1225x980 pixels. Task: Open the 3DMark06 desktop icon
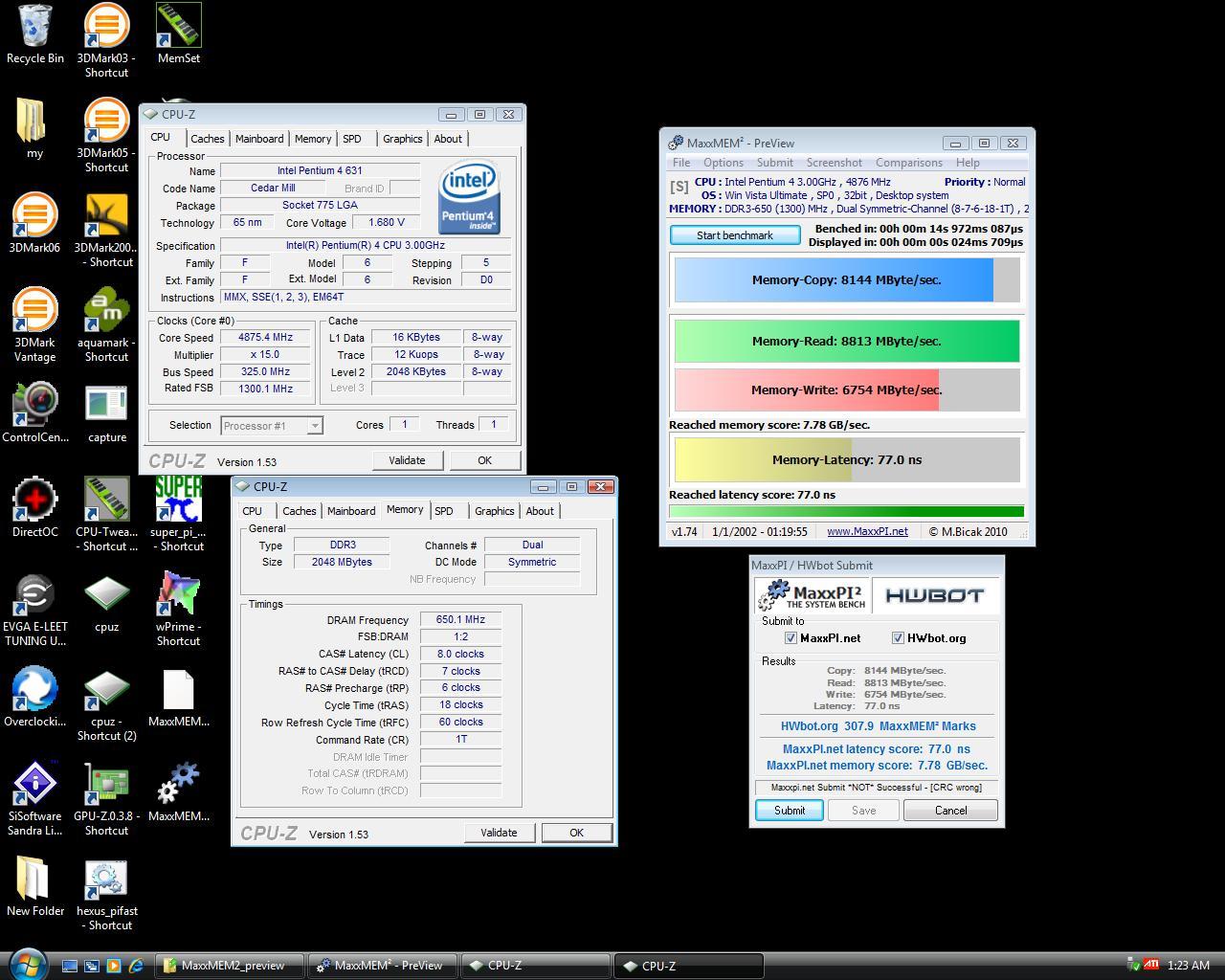pyautogui.click(x=34, y=223)
